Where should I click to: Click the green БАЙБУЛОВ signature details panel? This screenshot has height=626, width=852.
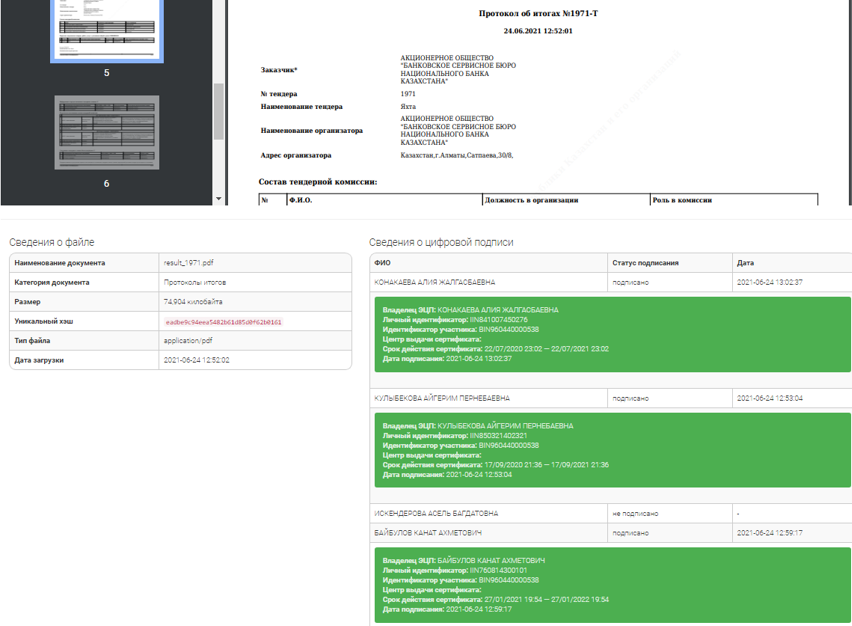tap(610, 584)
